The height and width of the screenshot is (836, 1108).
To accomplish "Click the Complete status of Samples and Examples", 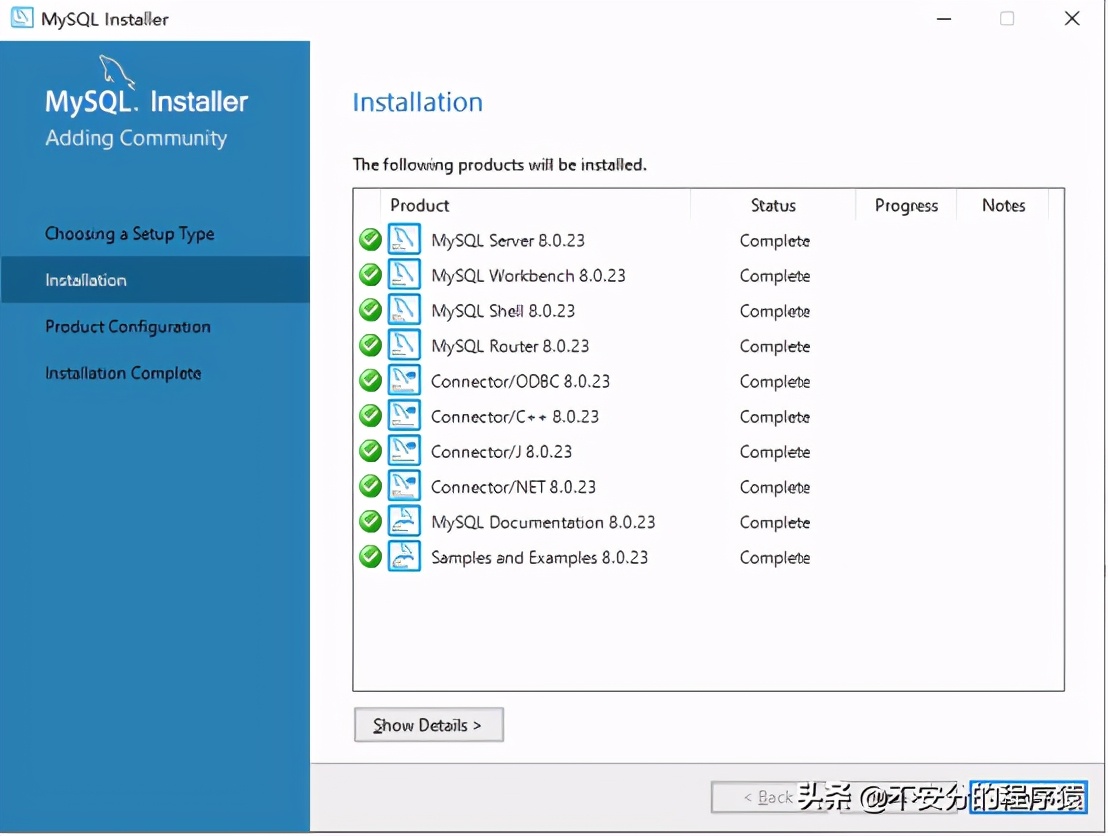I will tap(775, 558).
